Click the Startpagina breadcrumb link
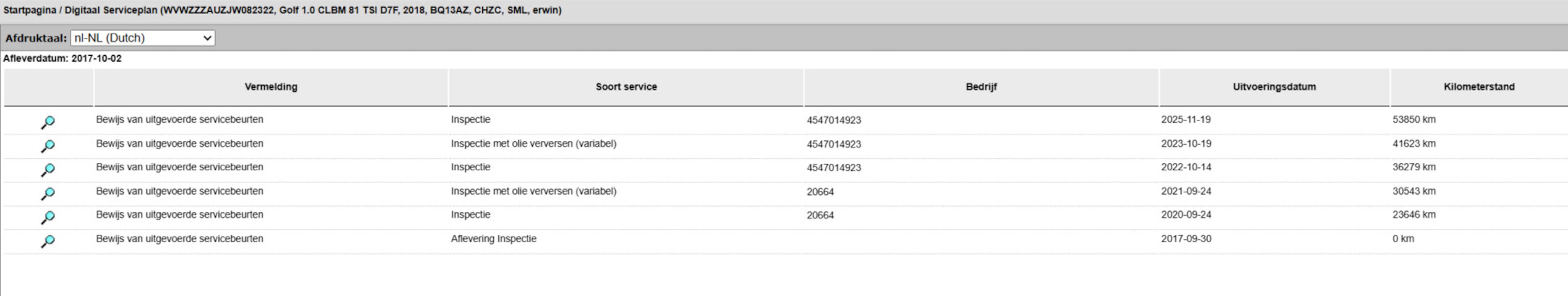 point(29,10)
